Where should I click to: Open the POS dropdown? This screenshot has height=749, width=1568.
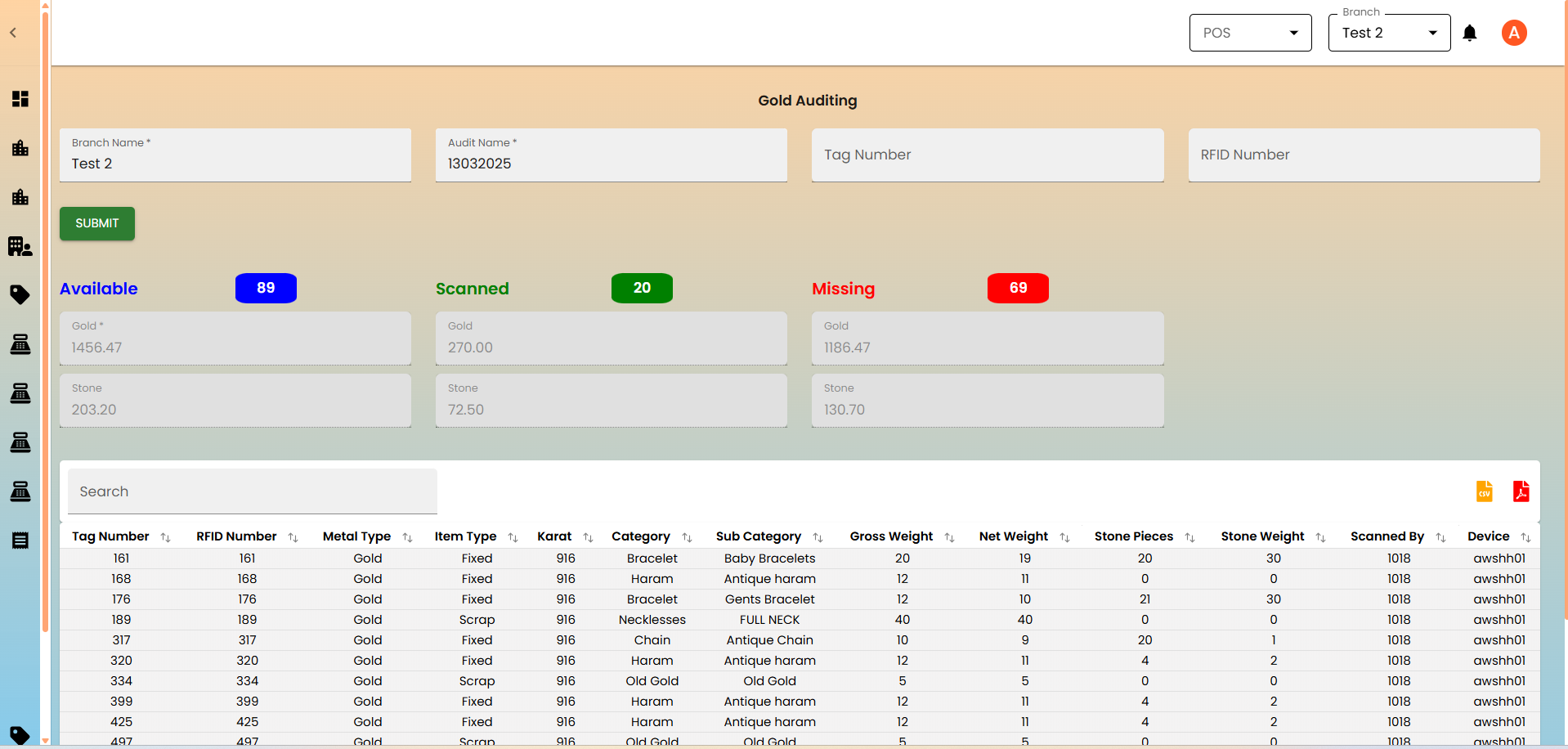point(1251,33)
